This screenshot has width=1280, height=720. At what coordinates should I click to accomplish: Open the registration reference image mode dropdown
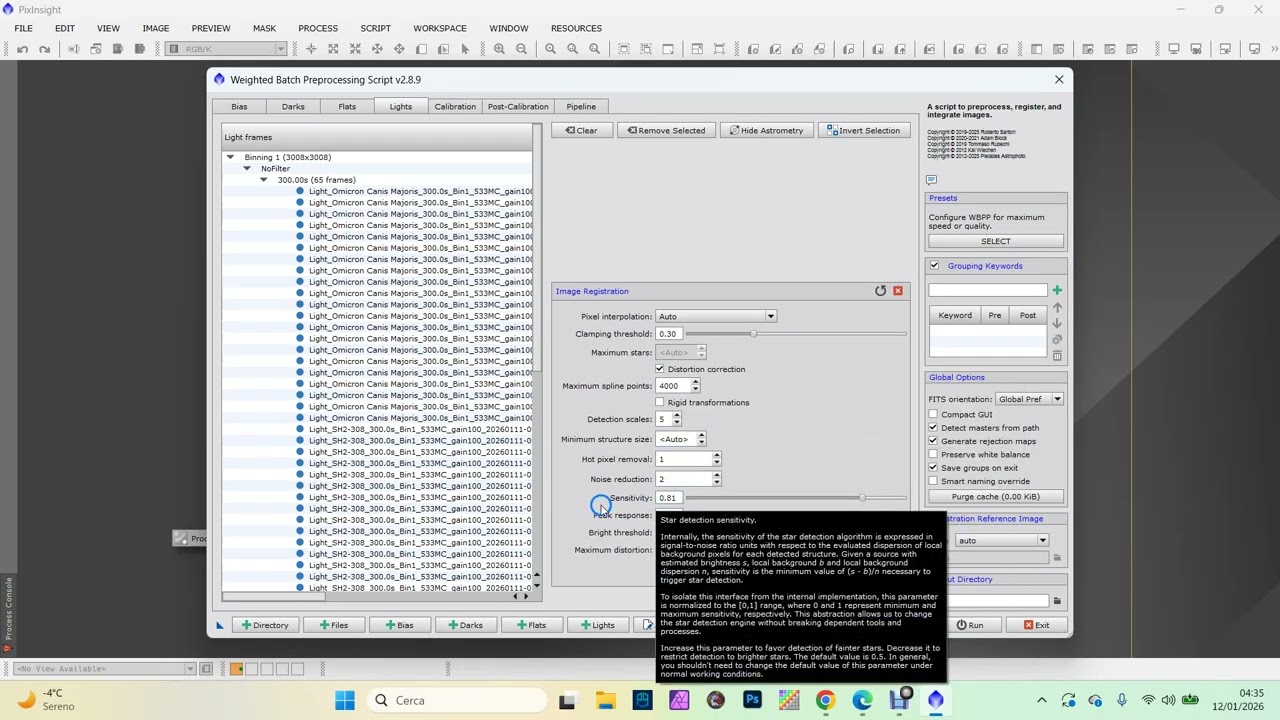pos(1002,541)
